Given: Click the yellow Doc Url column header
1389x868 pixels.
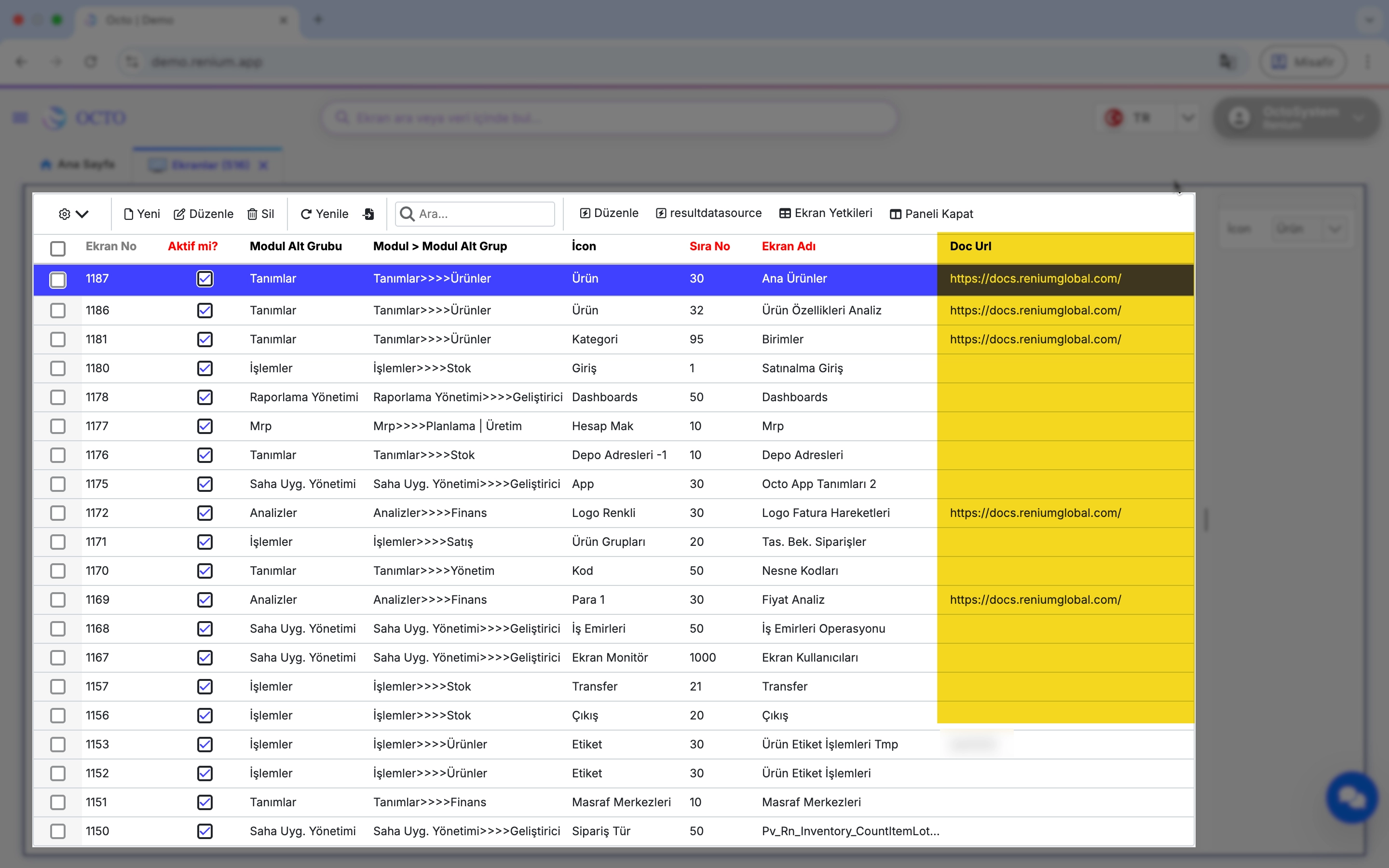Looking at the screenshot, I should tap(970, 246).
